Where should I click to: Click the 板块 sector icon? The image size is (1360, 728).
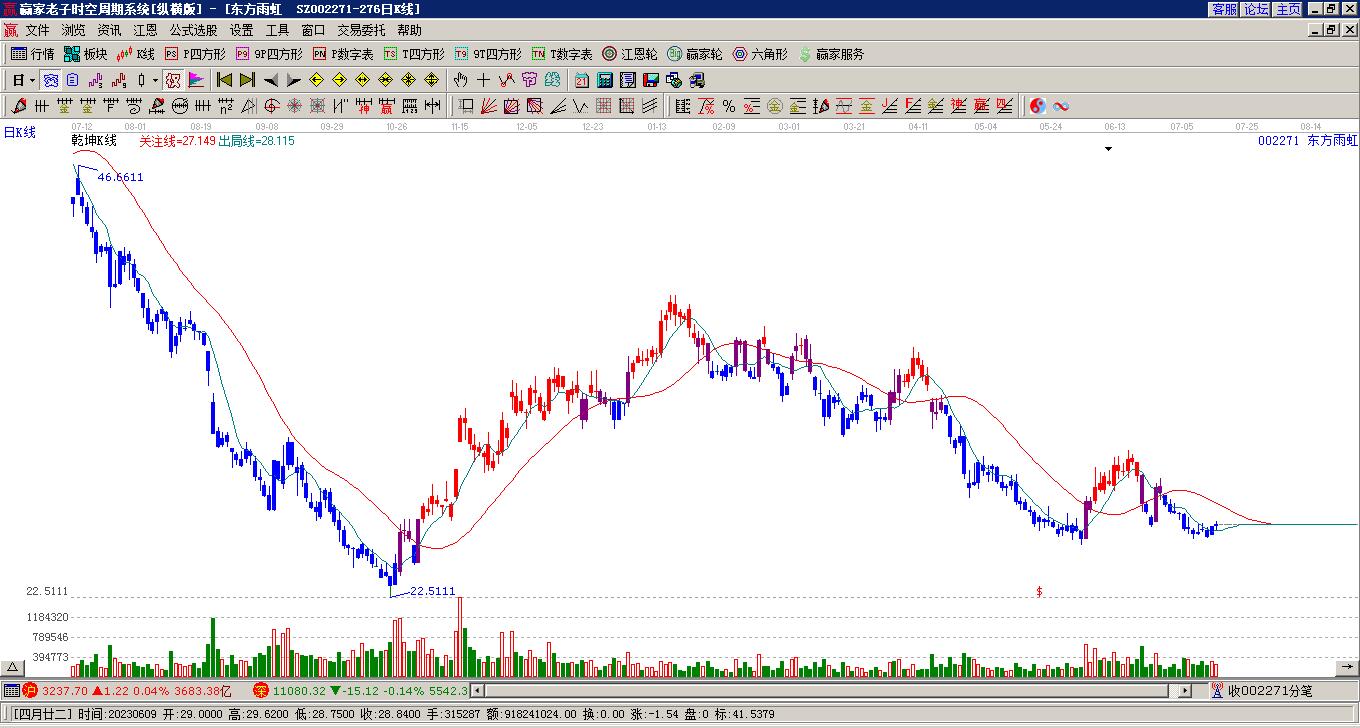[86, 54]
